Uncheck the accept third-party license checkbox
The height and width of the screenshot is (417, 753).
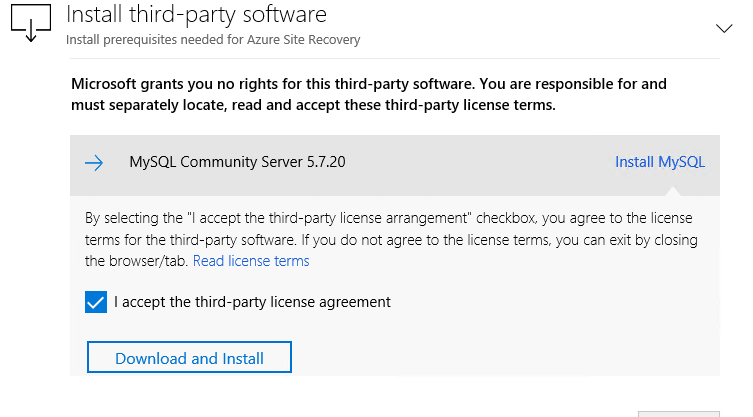96,302
